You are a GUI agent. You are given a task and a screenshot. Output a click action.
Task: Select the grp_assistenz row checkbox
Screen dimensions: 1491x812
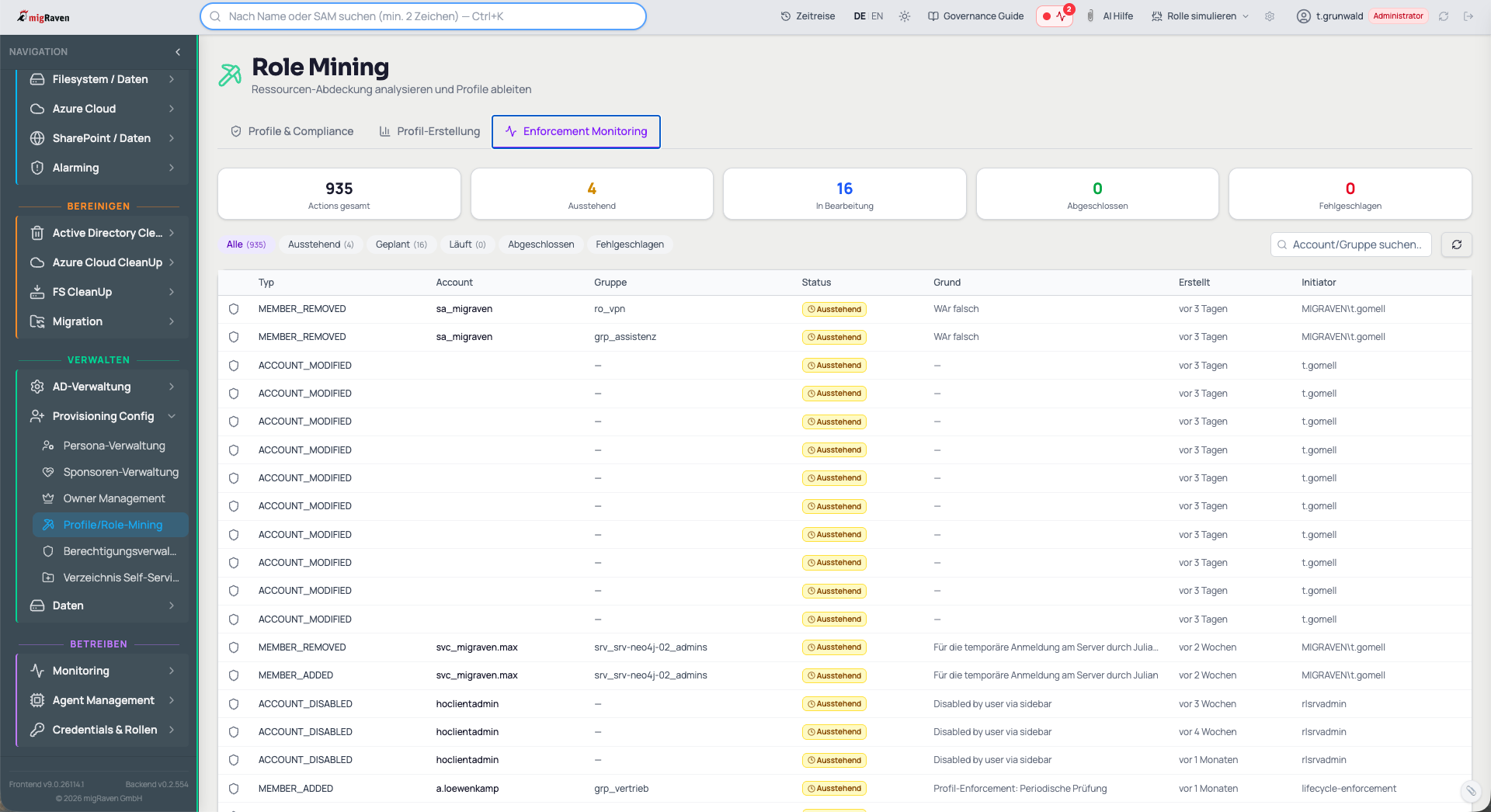tap(234, 337)
